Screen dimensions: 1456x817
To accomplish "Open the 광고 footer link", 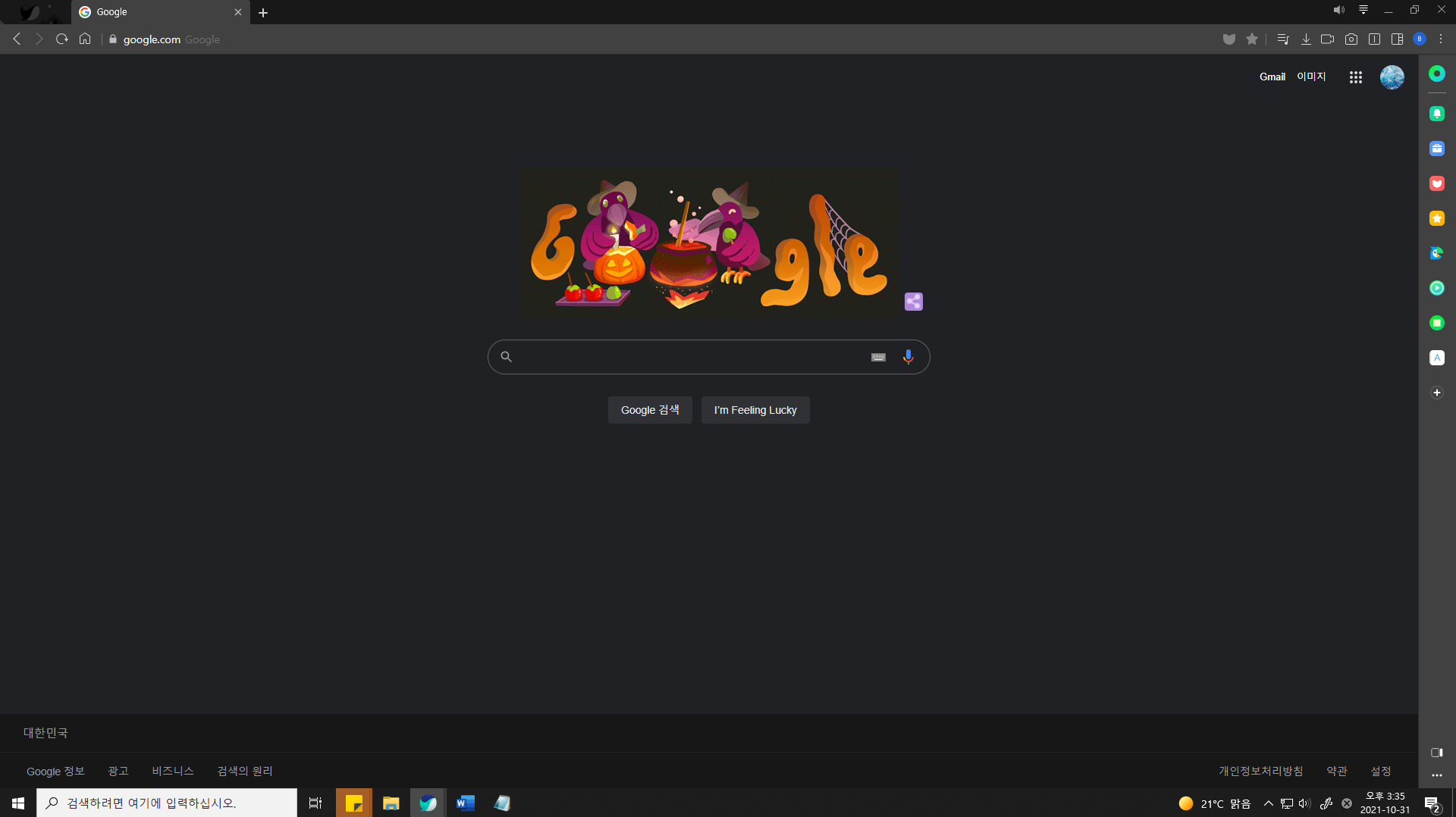I will click(118, 771).
